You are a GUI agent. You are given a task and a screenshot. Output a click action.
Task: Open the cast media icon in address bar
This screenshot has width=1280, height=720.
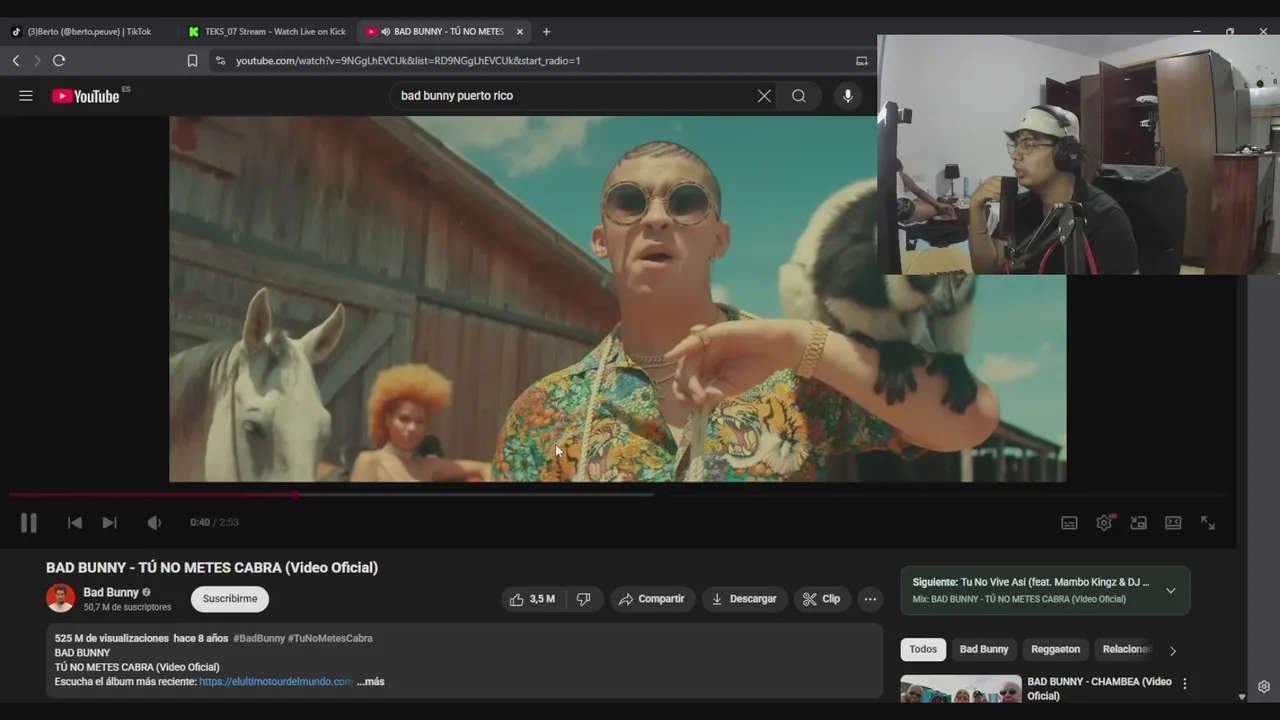click(x=861, y=61)
